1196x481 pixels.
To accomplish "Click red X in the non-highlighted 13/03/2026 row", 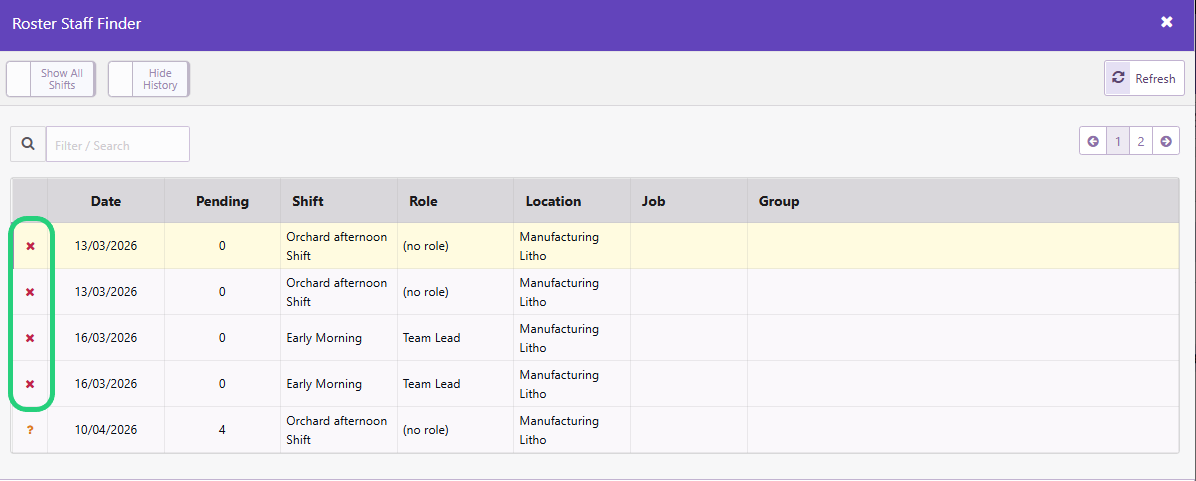I will pyautogui.click(x=31, y=292).
